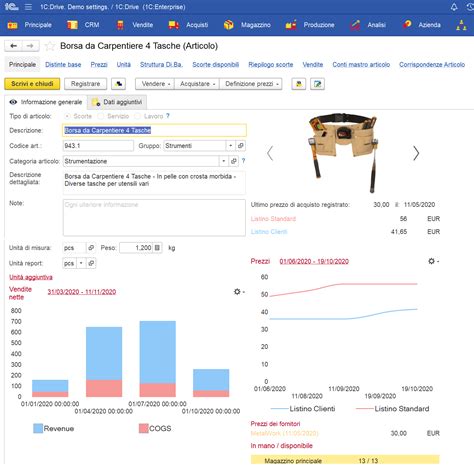Open the Produzione section
This screenshot has width=474, height=467.
click(310, 25)
